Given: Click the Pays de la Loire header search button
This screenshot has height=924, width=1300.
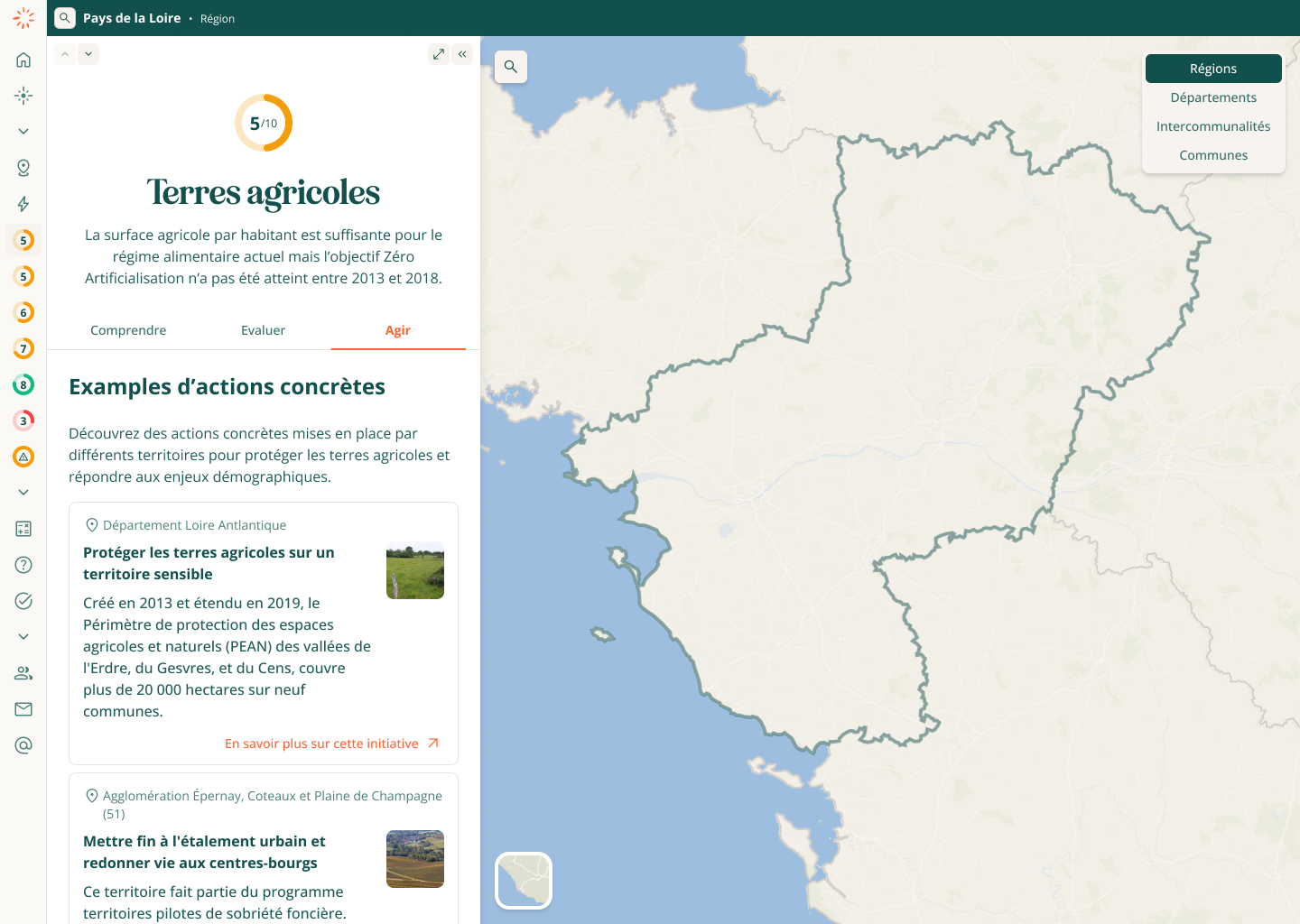Looking at the screenshot, I should [x=65, y=18].
